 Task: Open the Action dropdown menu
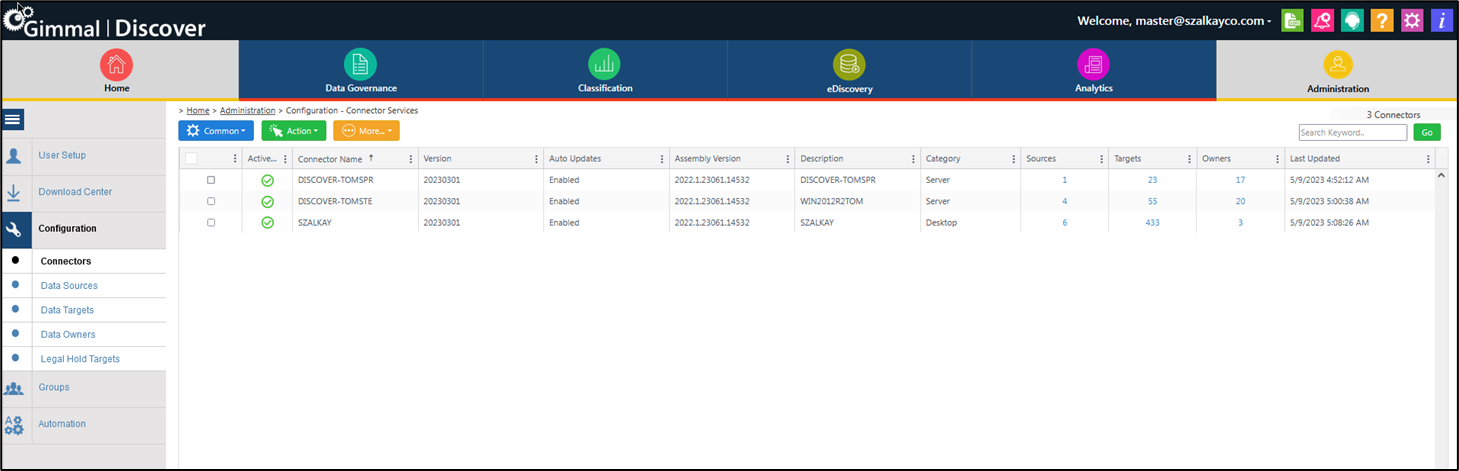click(293, 131)
